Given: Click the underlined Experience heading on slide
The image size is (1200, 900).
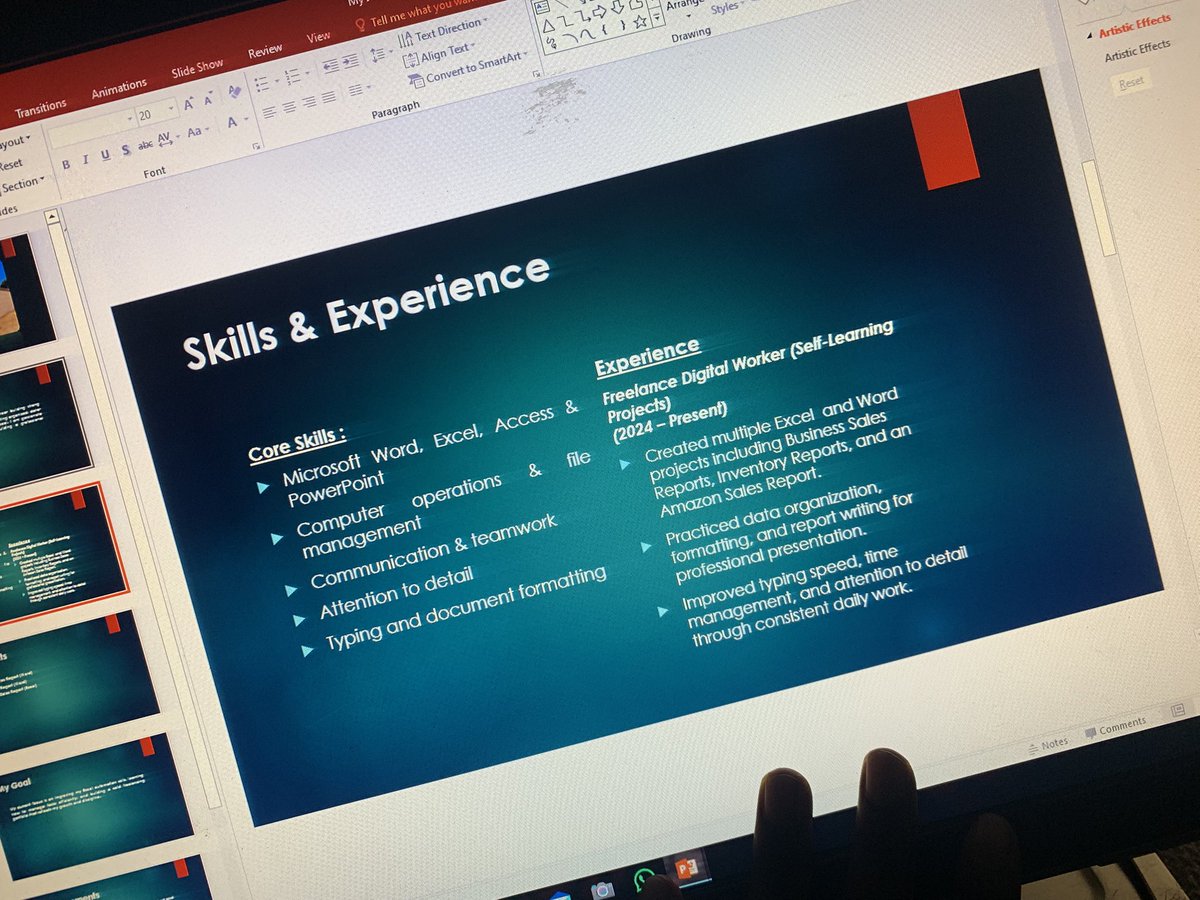Looking at the screenshot, I should pyautogui.click(x=647, y=357).
